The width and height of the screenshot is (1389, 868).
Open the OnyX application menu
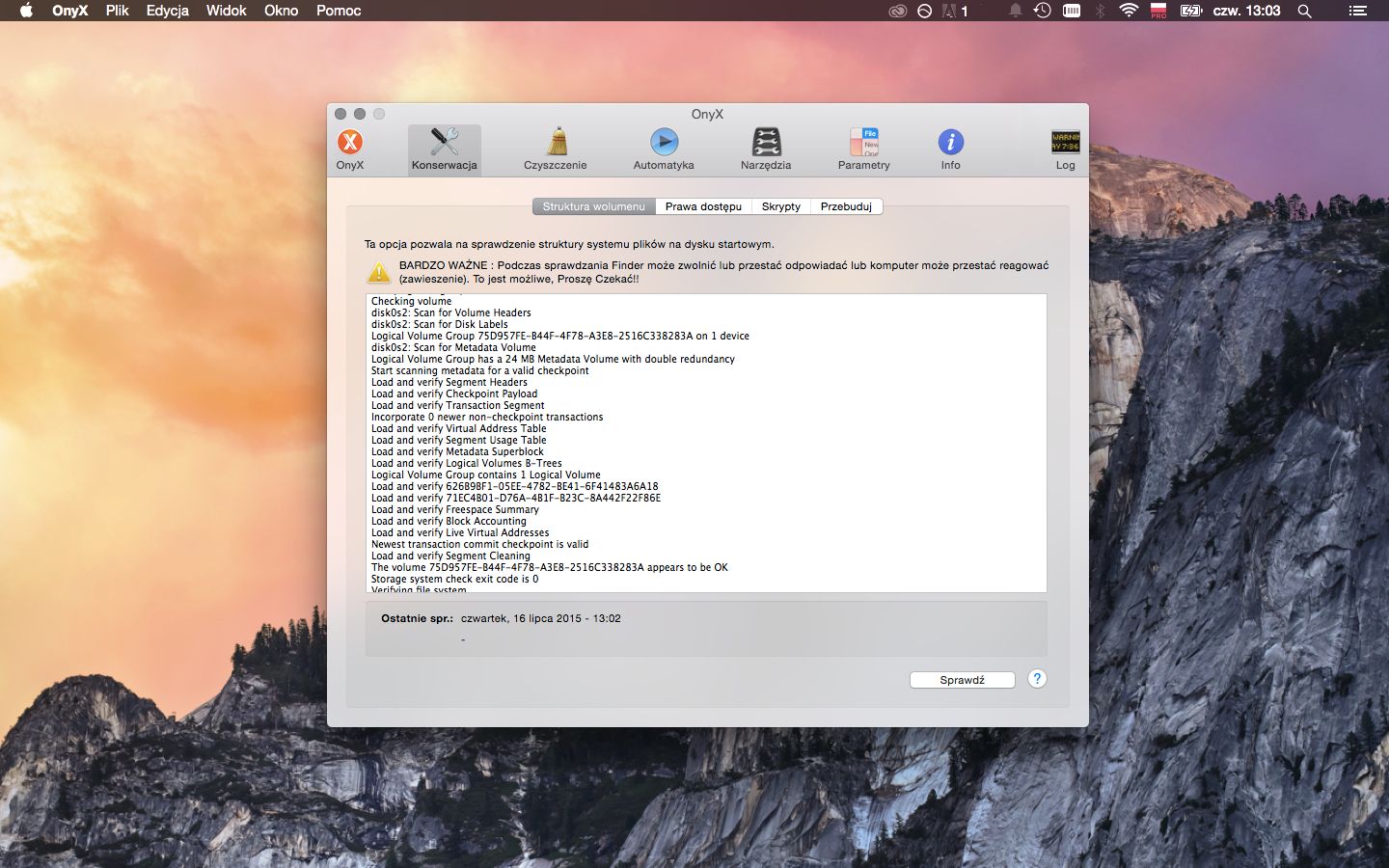[69, 11]
